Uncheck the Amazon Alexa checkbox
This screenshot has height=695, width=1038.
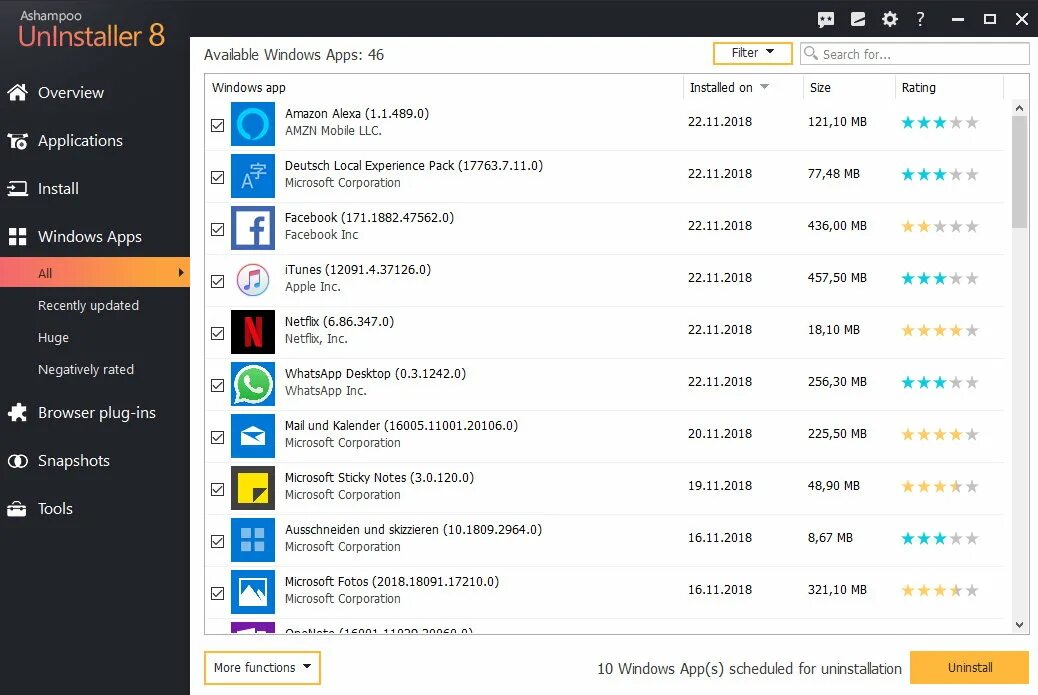tap(217, 125)
